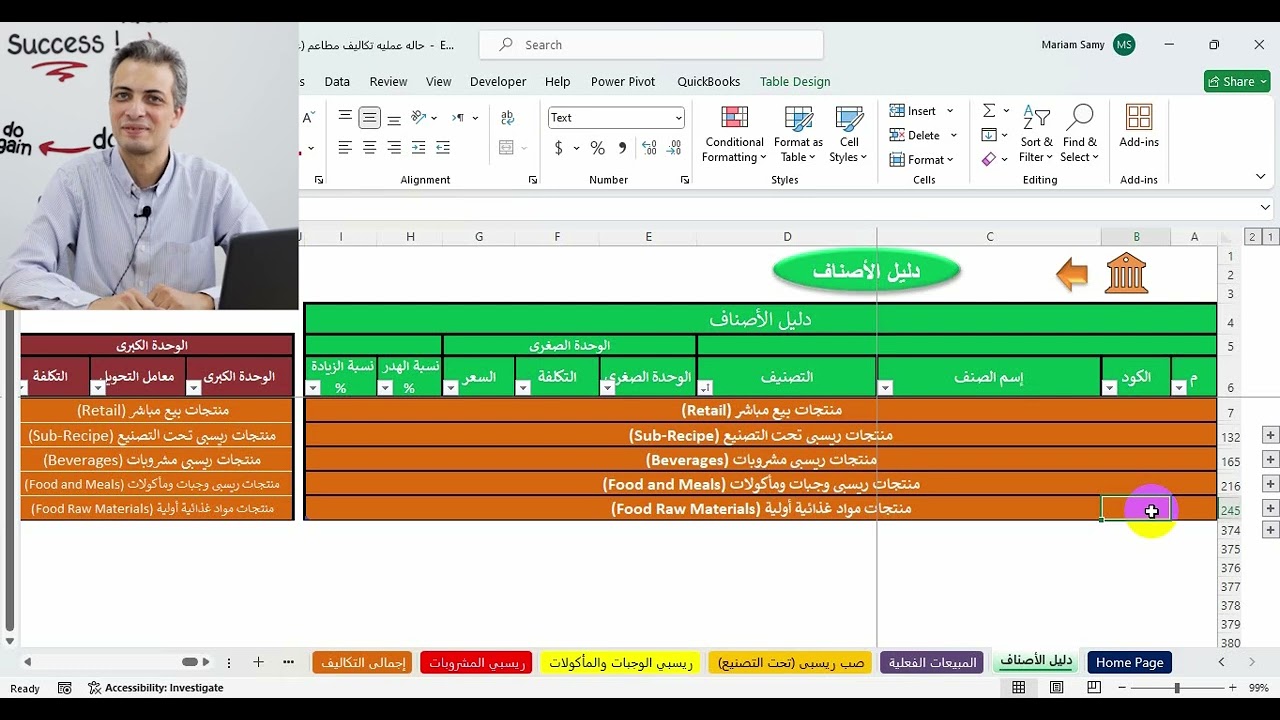Apply comma style format
The image size is (1280, 720).
tap(622, 148)
